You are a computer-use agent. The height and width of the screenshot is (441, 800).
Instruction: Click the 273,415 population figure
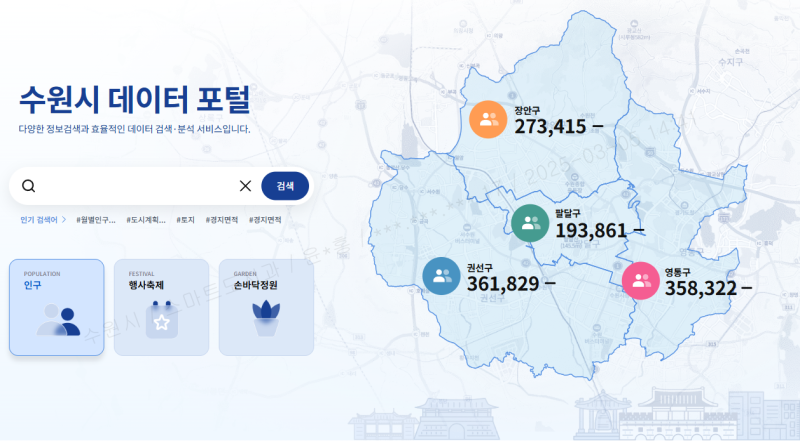(550, 127)
